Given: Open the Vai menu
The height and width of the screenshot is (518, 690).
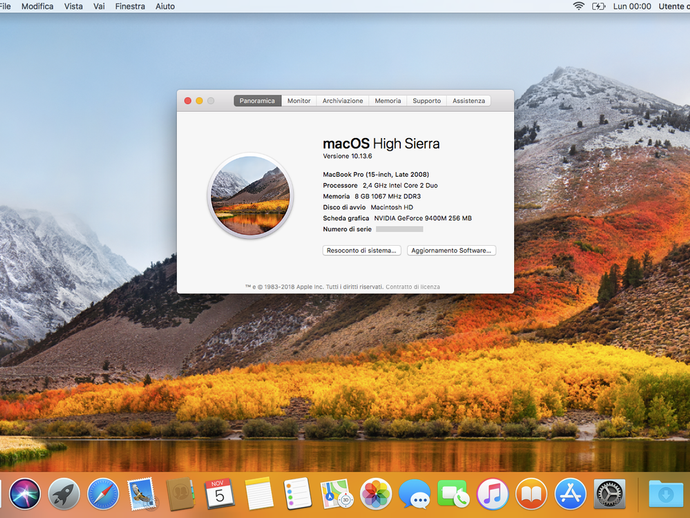Looking at the screenshot, I should 99,6.
